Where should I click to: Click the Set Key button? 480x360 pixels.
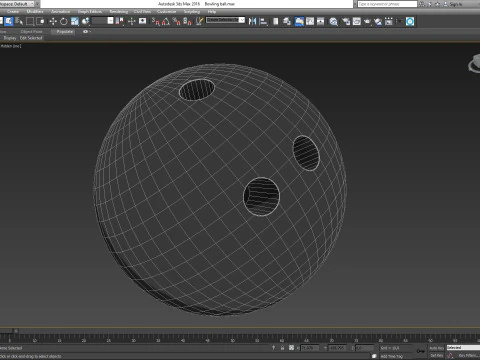click(436, 356)
